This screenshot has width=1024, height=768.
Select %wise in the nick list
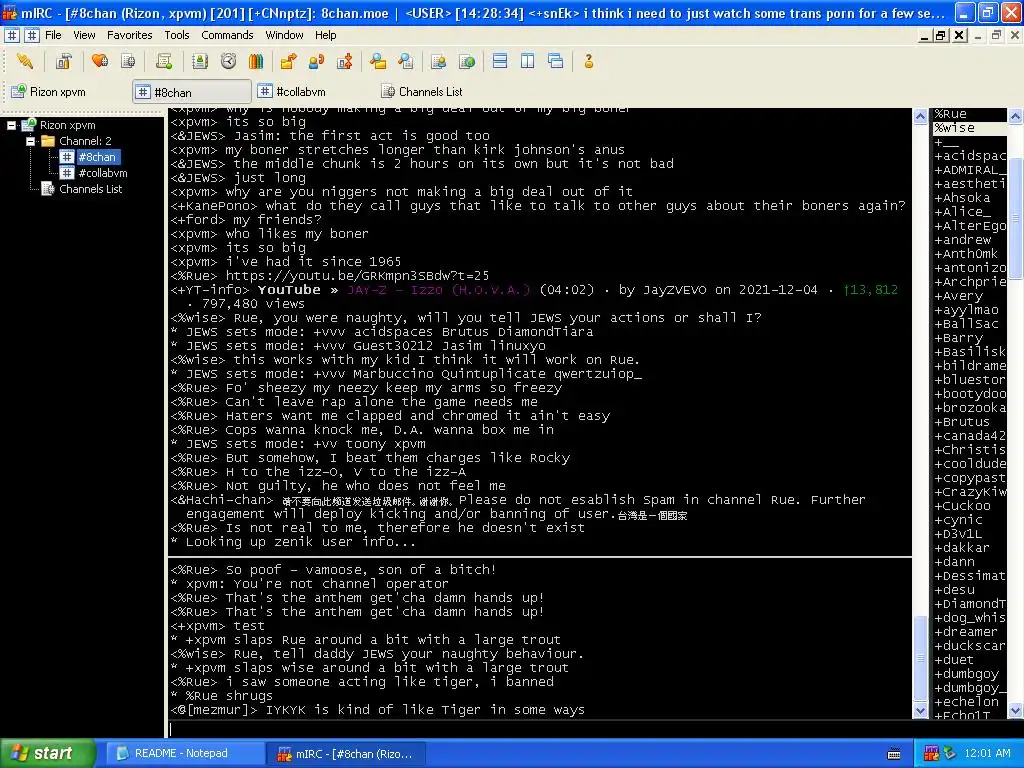coord(970,128)
